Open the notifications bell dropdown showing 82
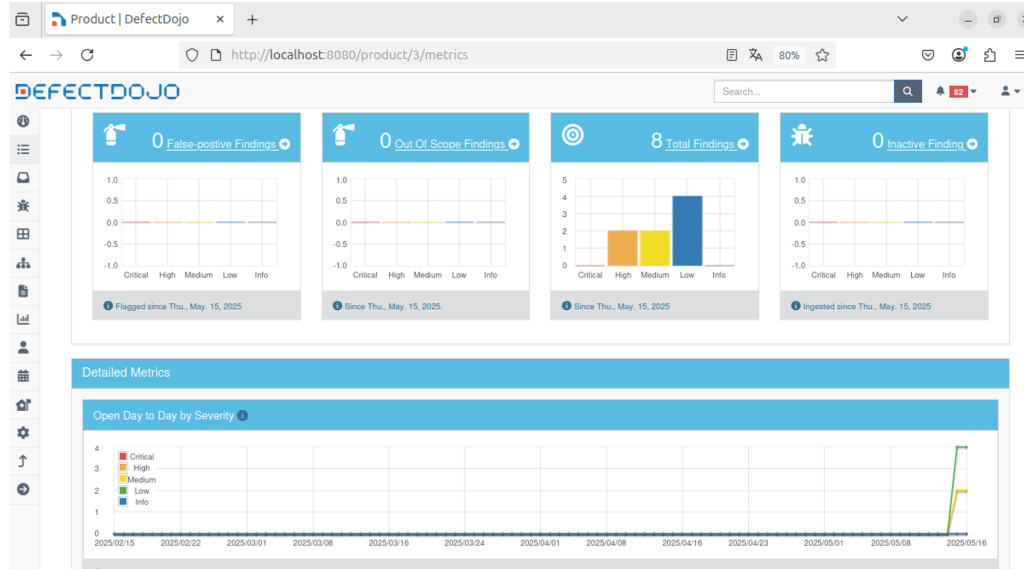Image resolution: width=1024 pixels, height=569 pixels. coord(956,91)
